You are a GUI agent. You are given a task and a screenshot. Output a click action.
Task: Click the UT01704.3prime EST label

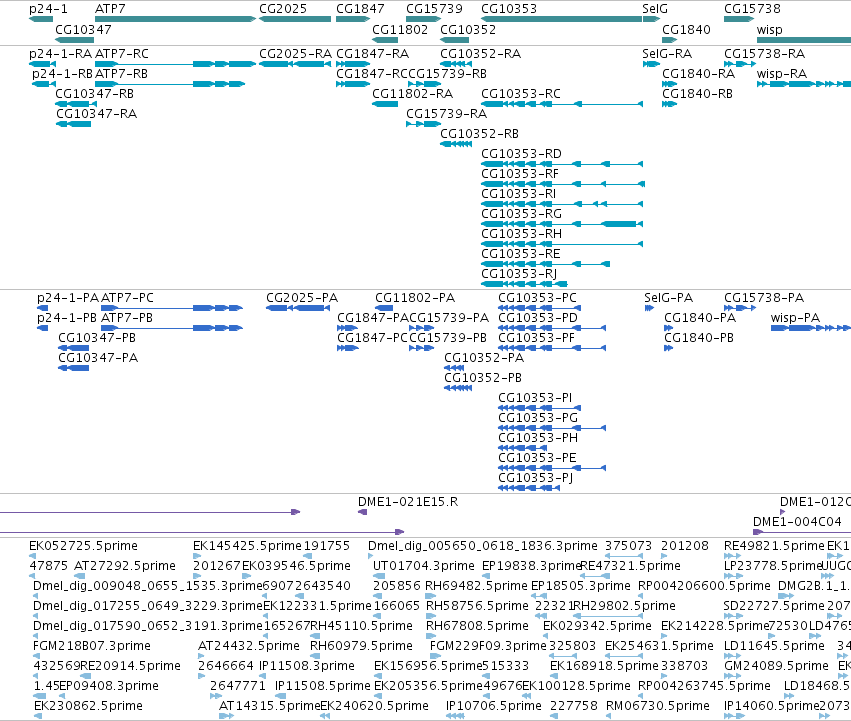424,566
